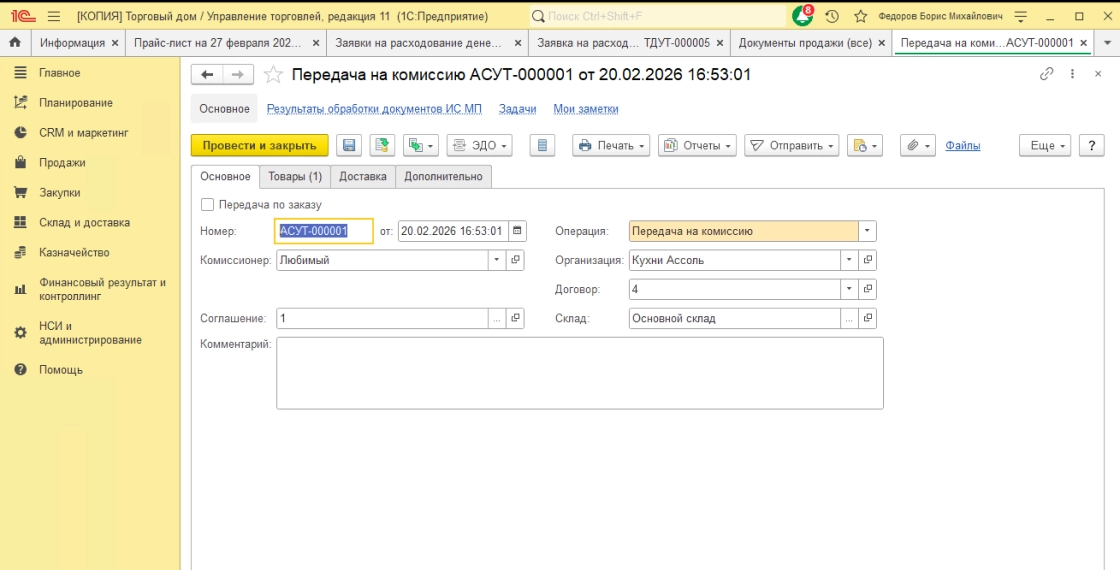
Task: Open form more actions vertical dots
Action: pos(1072,74)
